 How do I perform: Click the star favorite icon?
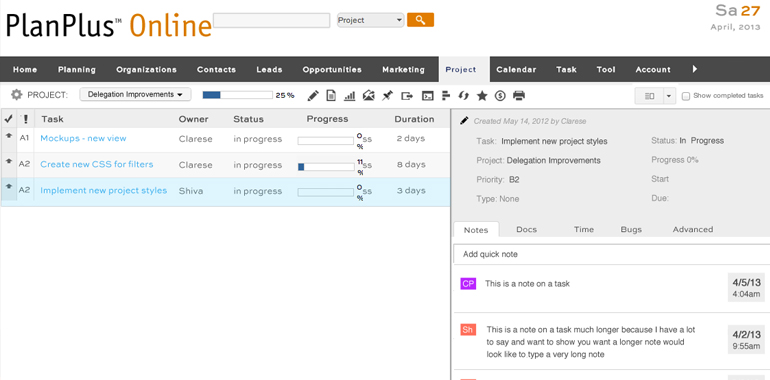click(x=482, y=96)
